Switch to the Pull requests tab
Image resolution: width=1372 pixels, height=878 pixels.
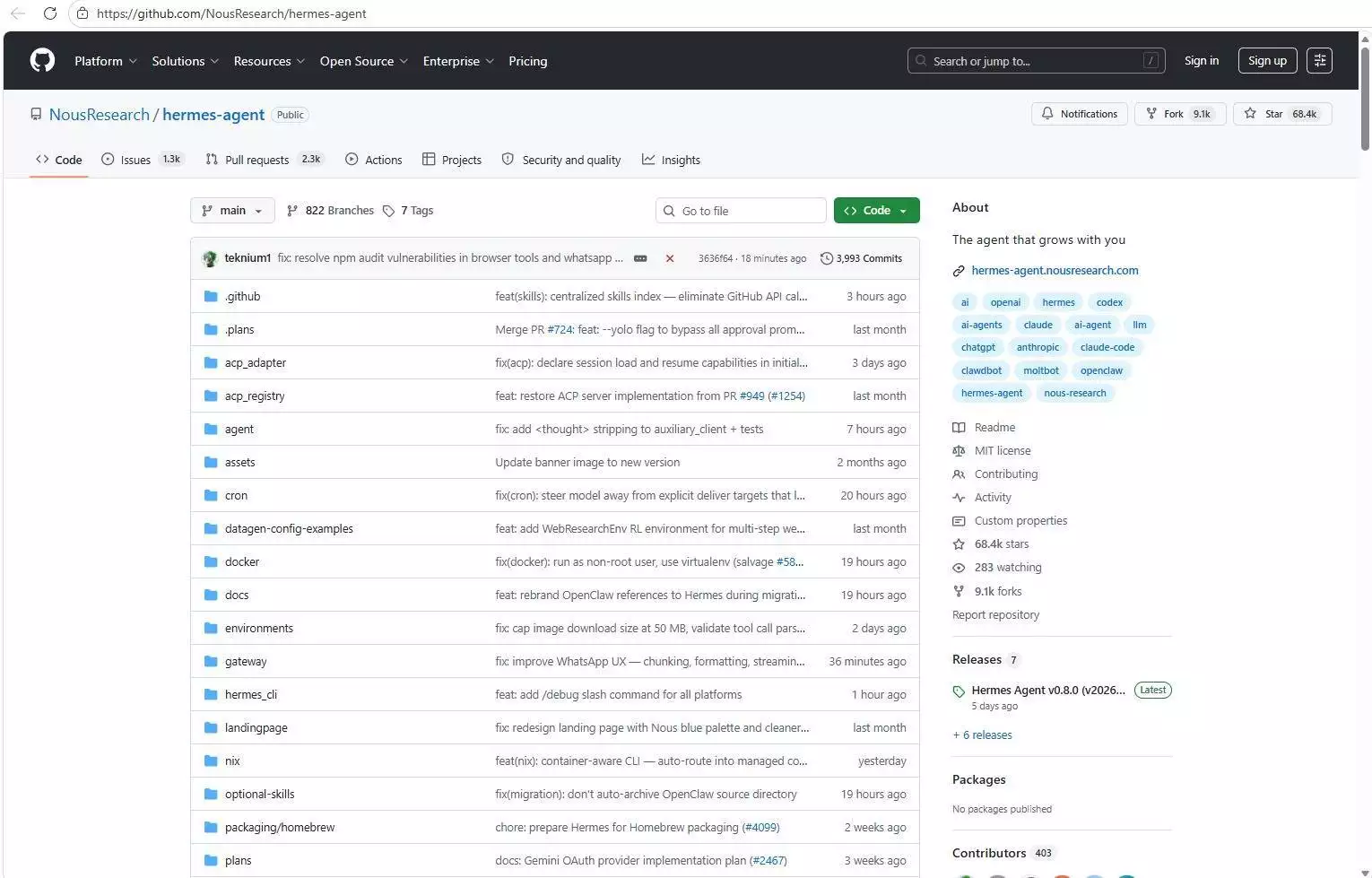coord(256,160)
